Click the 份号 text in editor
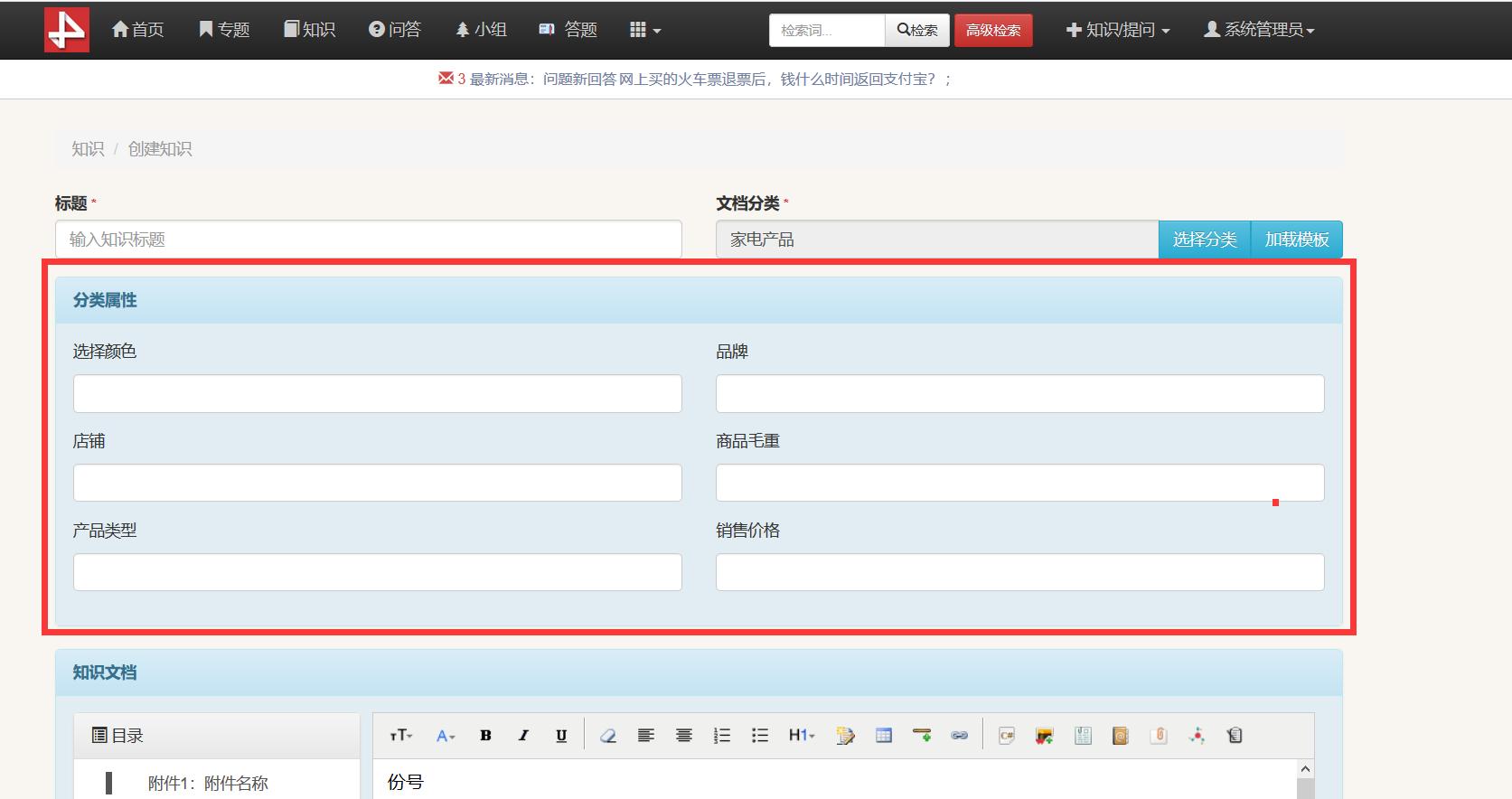 point(405,782)
